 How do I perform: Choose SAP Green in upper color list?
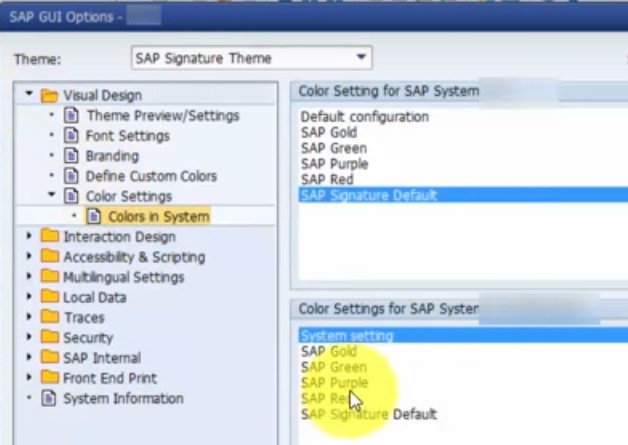[334, 148]
